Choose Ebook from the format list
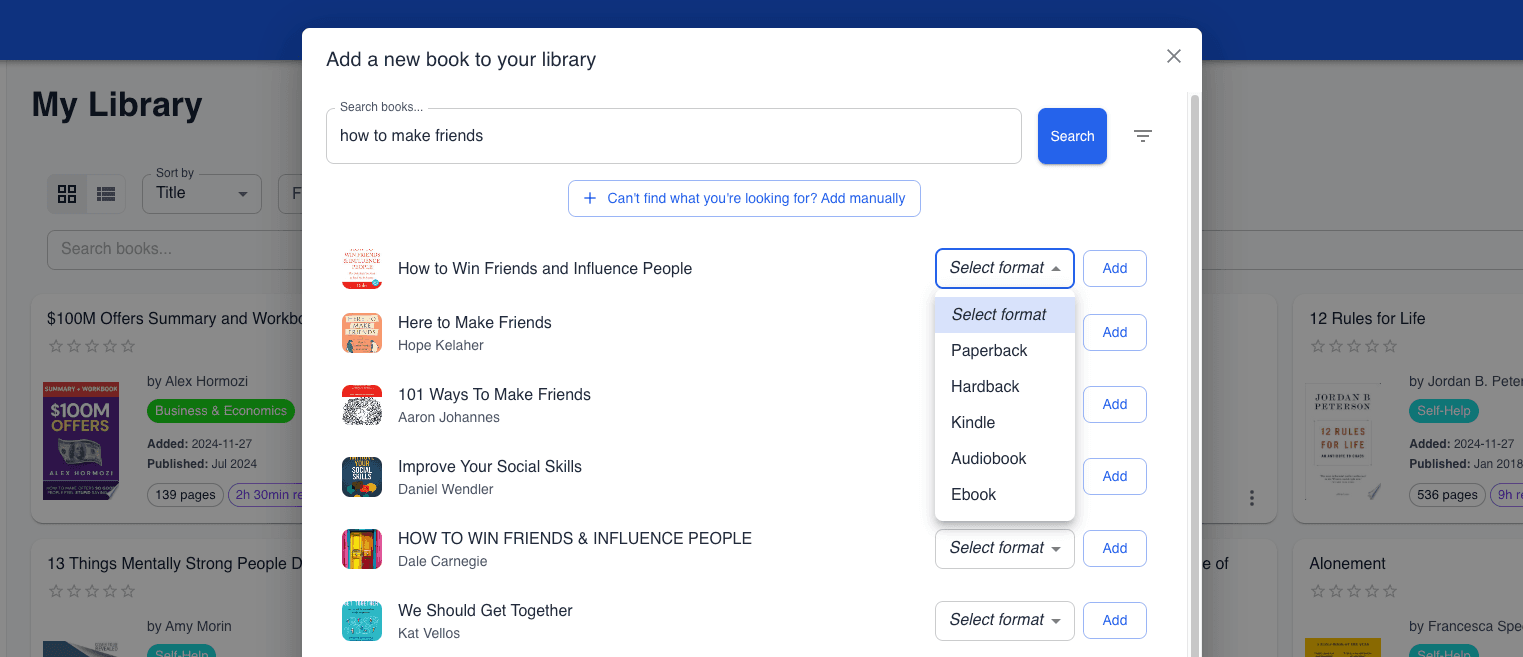Image resolution: width=1523 pixels, height=657 pixels. pos(1005,494)
